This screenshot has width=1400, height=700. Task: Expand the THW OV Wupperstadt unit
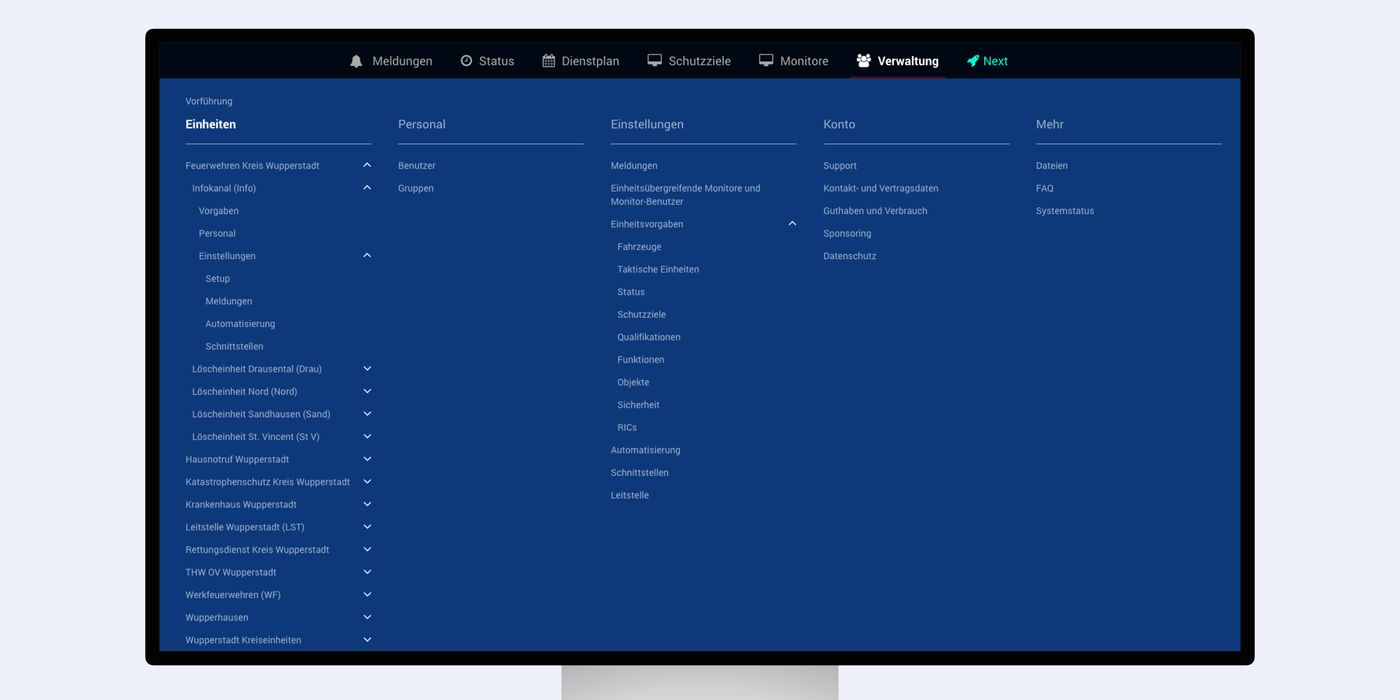tap(367, 572)
